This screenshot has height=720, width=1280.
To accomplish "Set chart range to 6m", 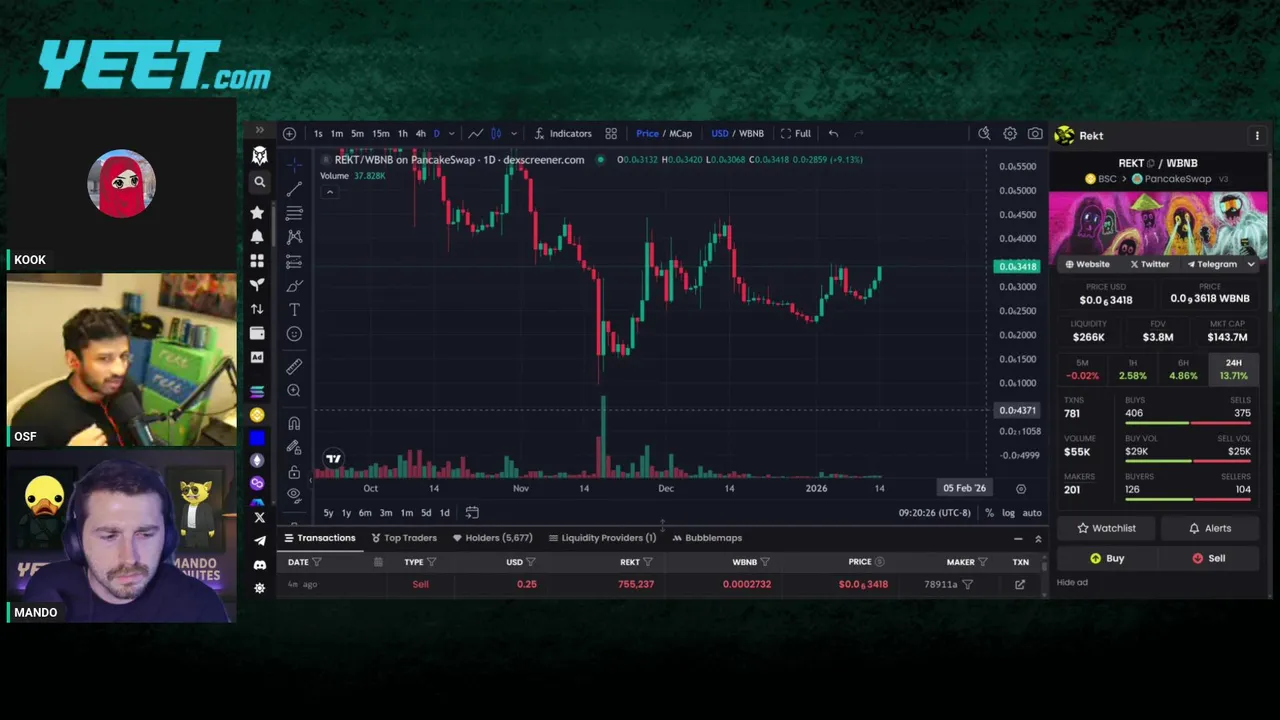I will click(365, 513).
